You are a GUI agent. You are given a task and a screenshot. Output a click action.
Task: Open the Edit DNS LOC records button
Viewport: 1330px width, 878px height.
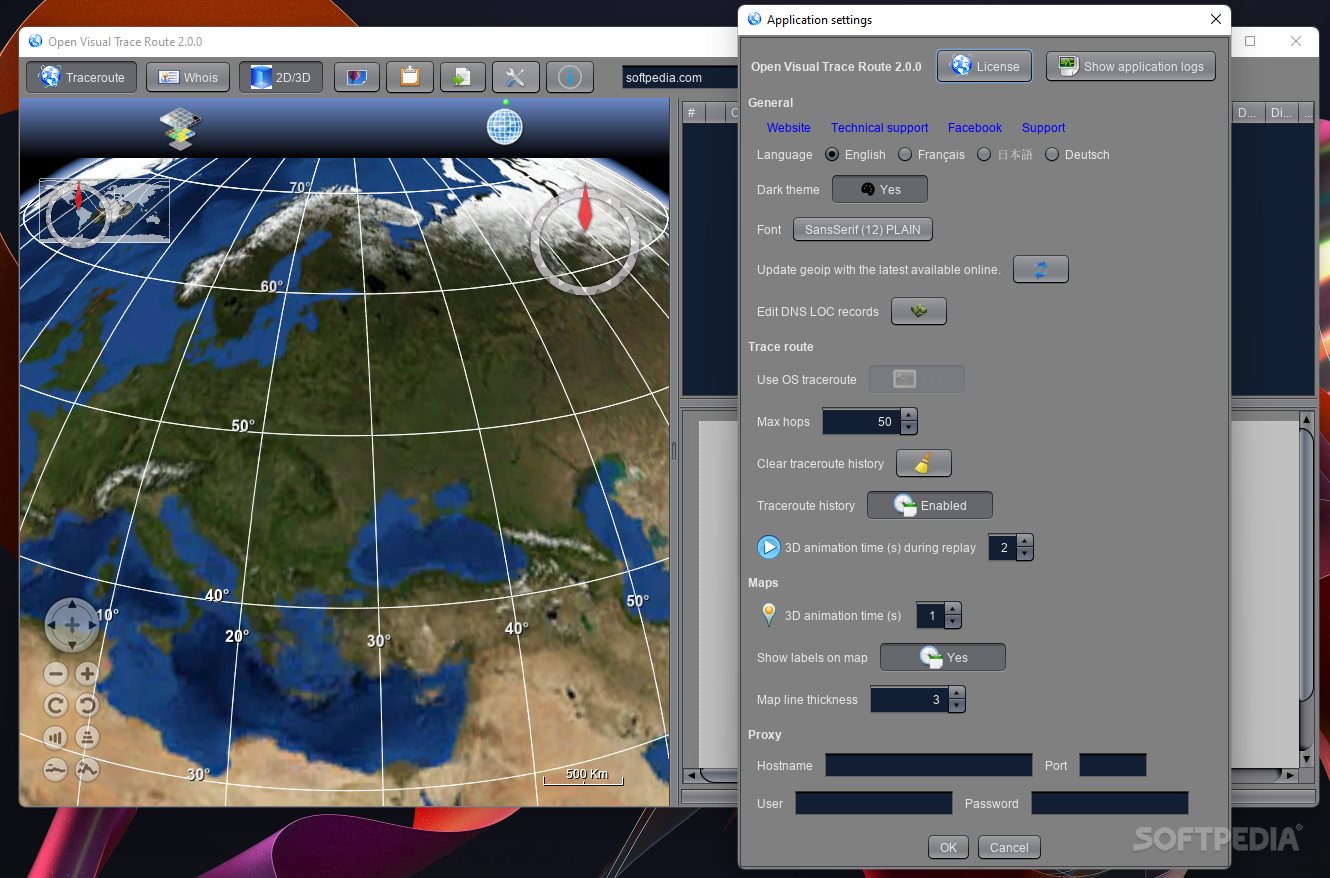pyautogui.click(x=919, y=311)
